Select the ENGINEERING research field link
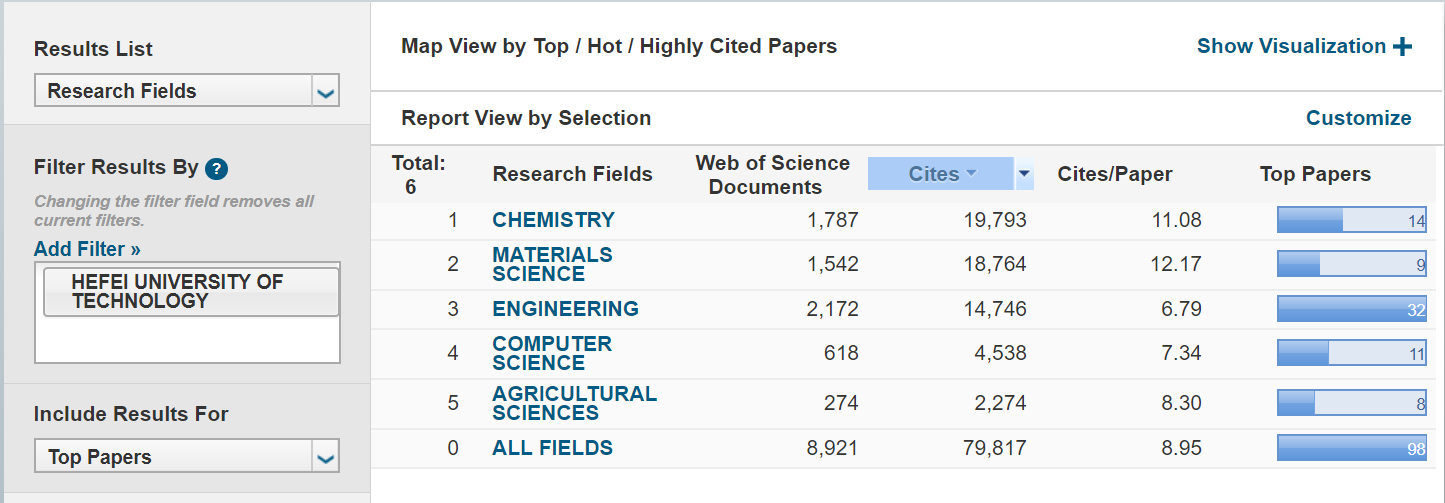 click(565, 309)
